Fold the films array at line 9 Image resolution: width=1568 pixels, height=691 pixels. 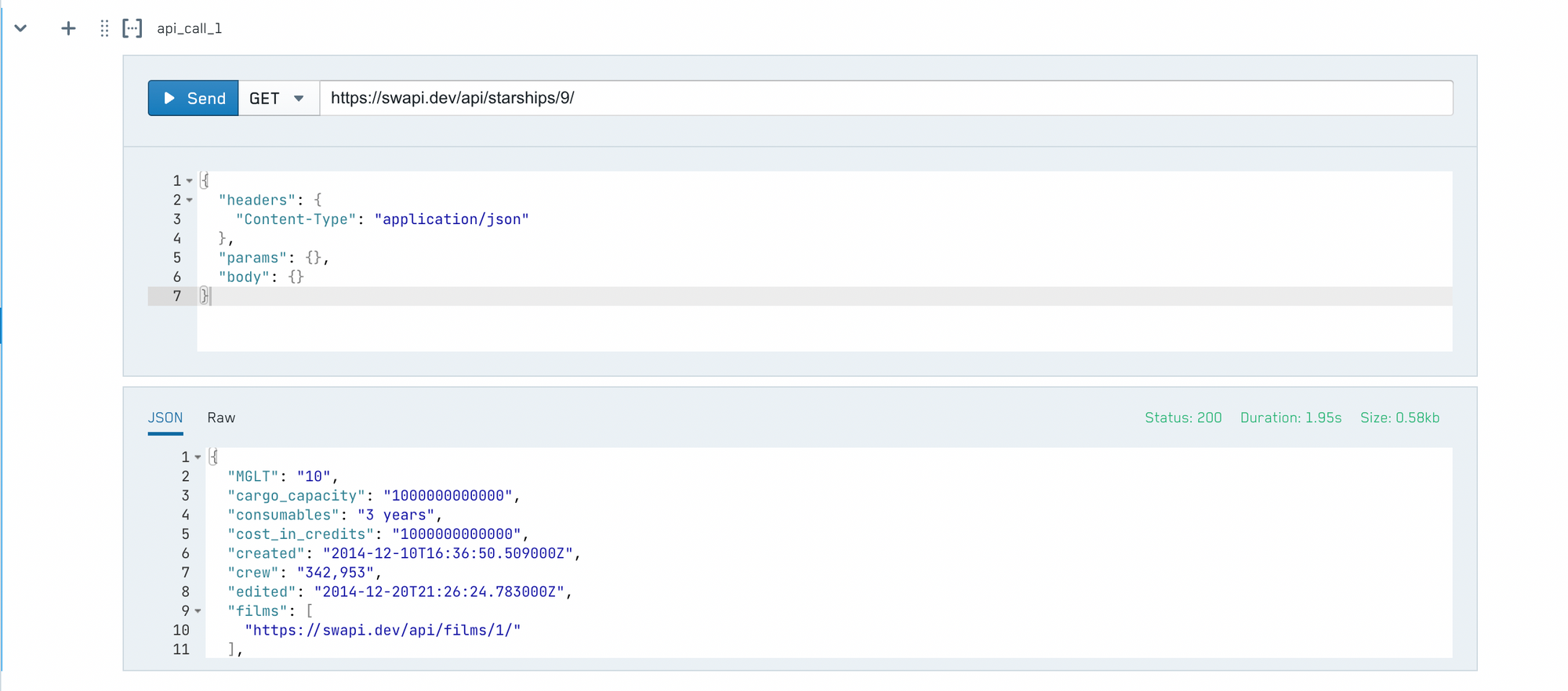tap(198, 611)
